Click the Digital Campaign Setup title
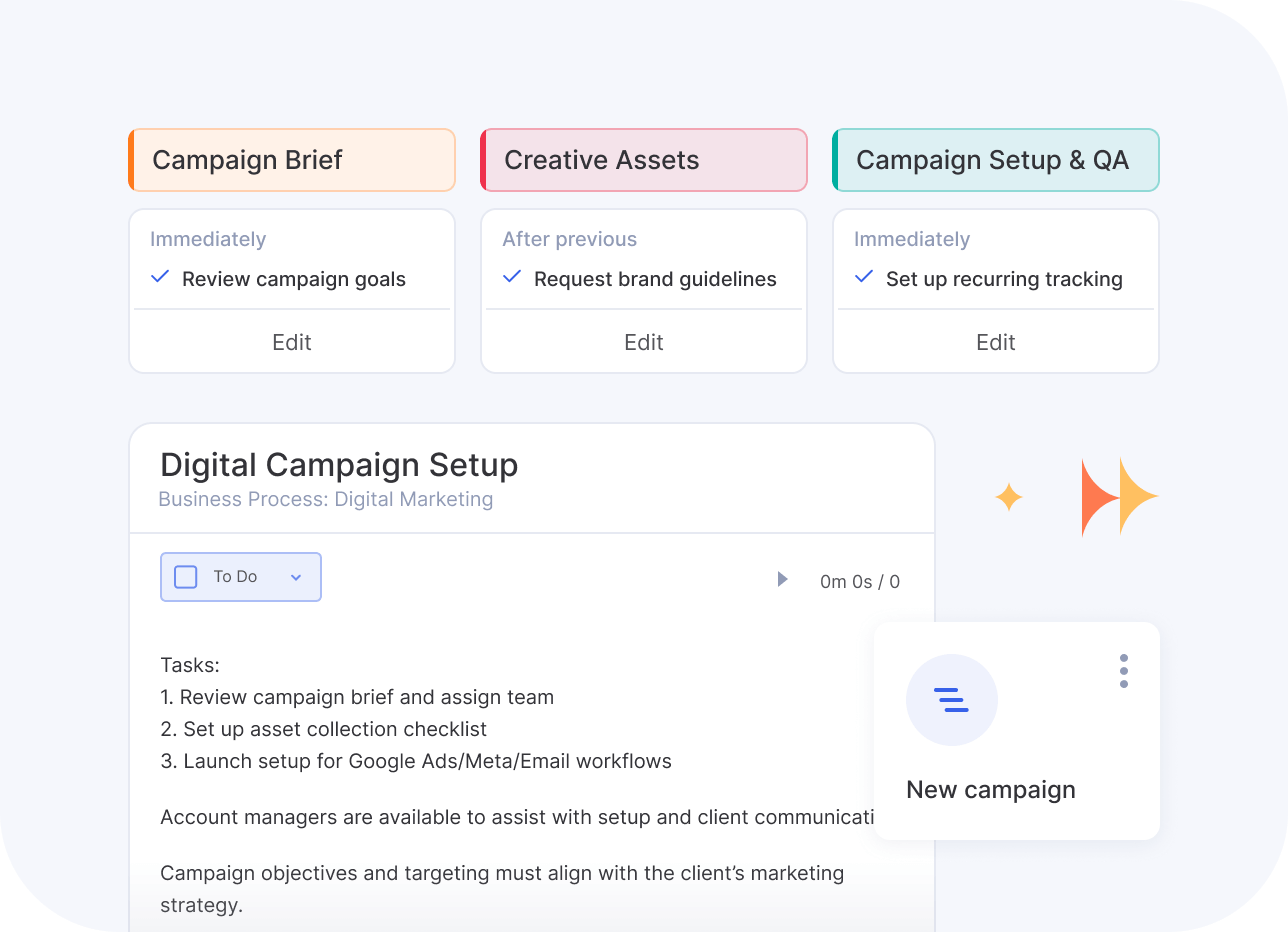This screenshot has width=1288, height=932. pos(339,465)
